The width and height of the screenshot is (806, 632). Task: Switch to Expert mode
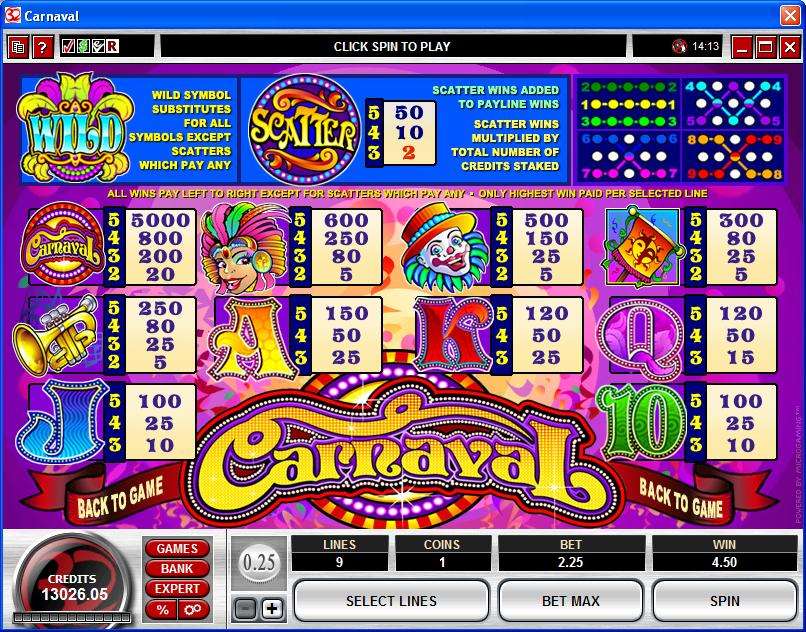click(177, 589)
